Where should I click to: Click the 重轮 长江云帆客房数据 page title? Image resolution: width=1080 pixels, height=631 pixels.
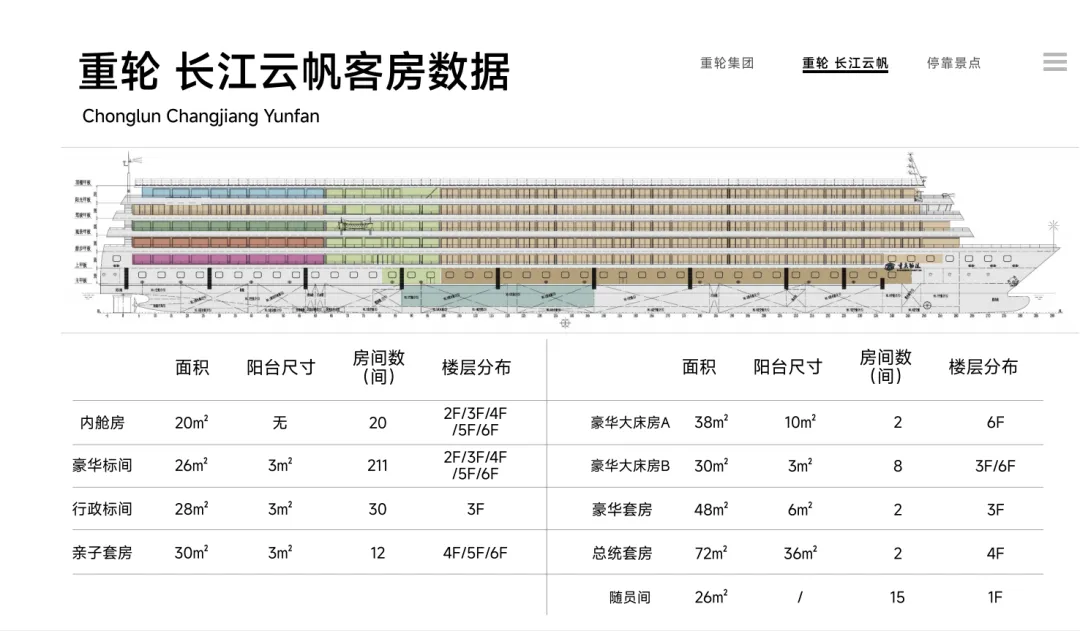(x=295, y=72)
